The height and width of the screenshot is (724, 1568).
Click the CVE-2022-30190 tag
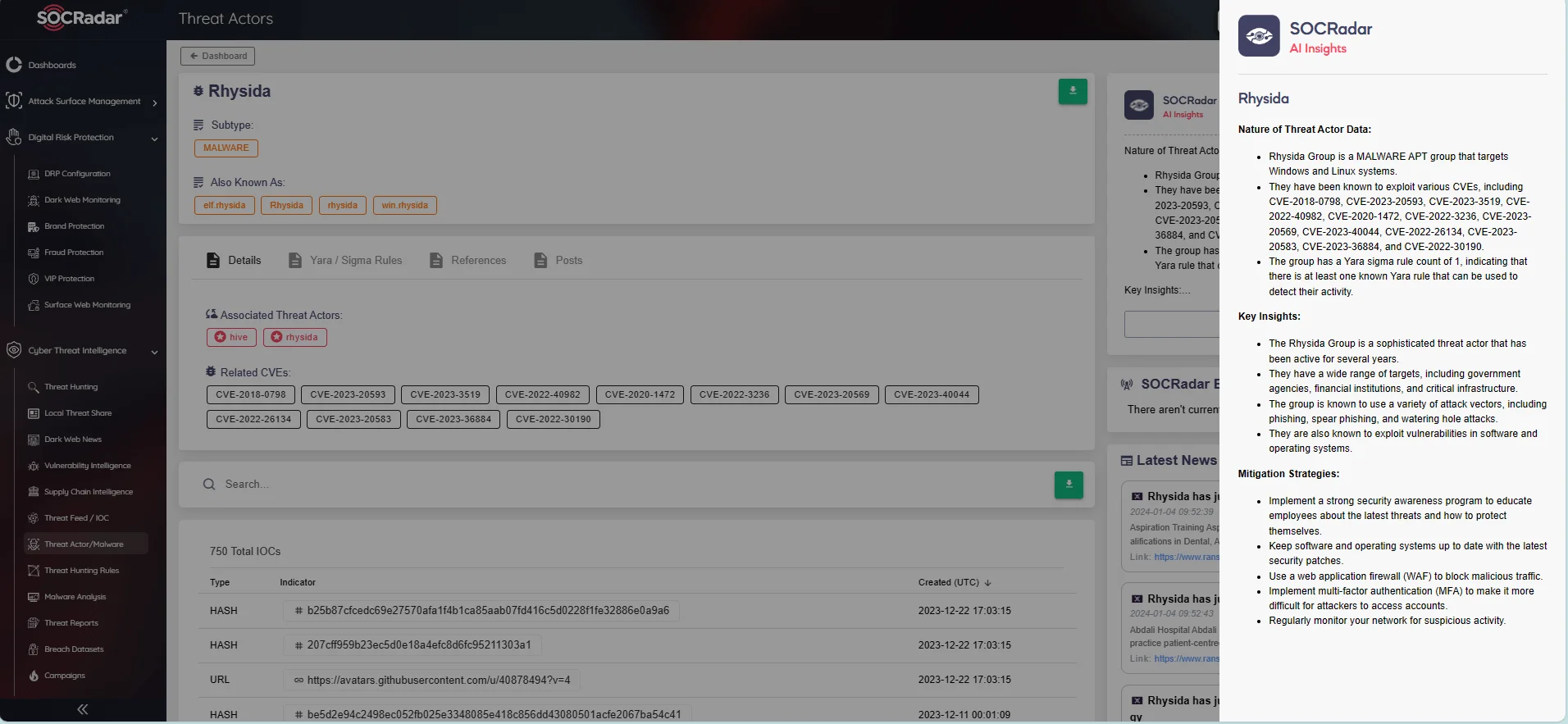(x=554, y=419)
